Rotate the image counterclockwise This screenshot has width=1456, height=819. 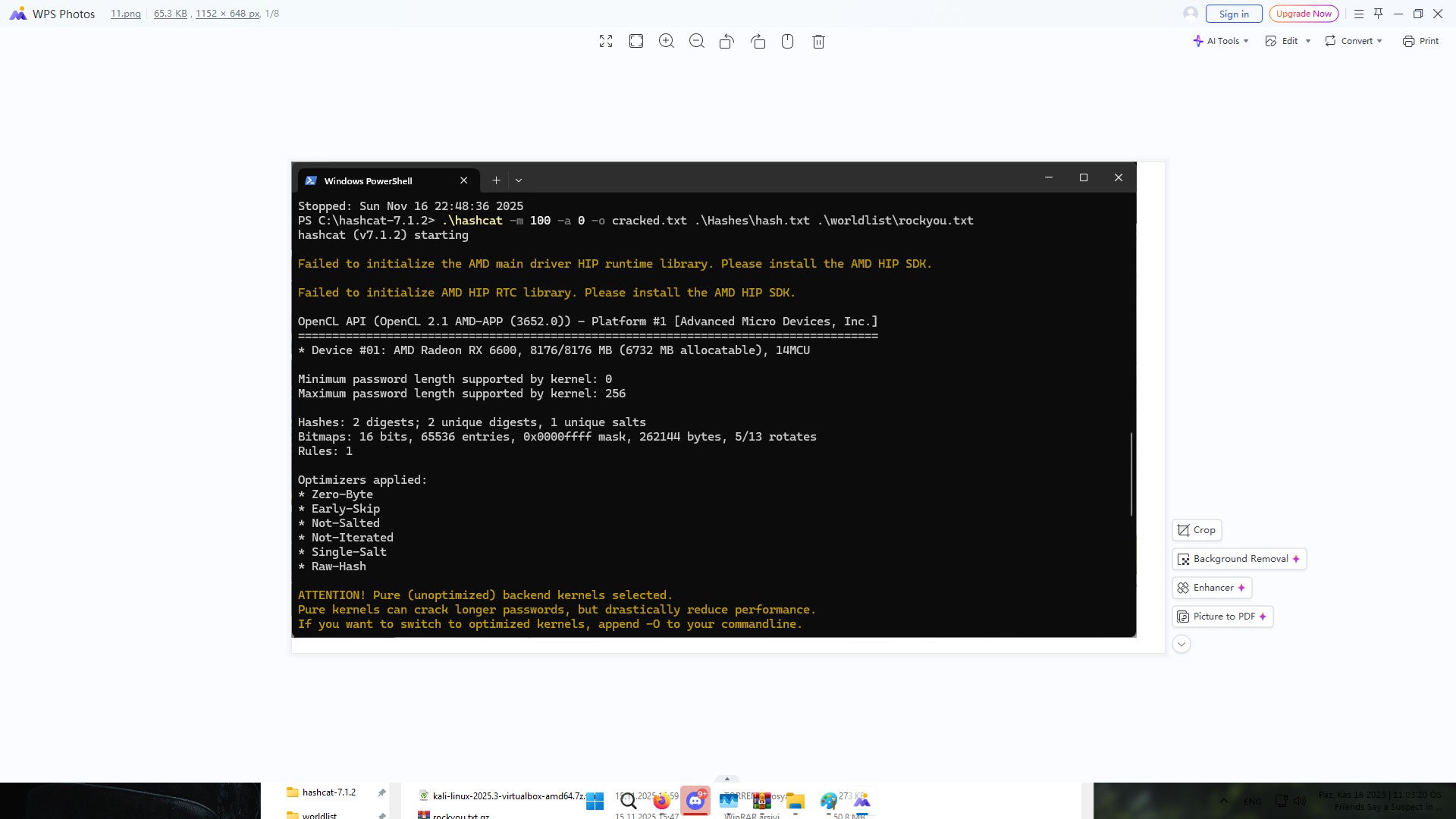tap(726, 42)
